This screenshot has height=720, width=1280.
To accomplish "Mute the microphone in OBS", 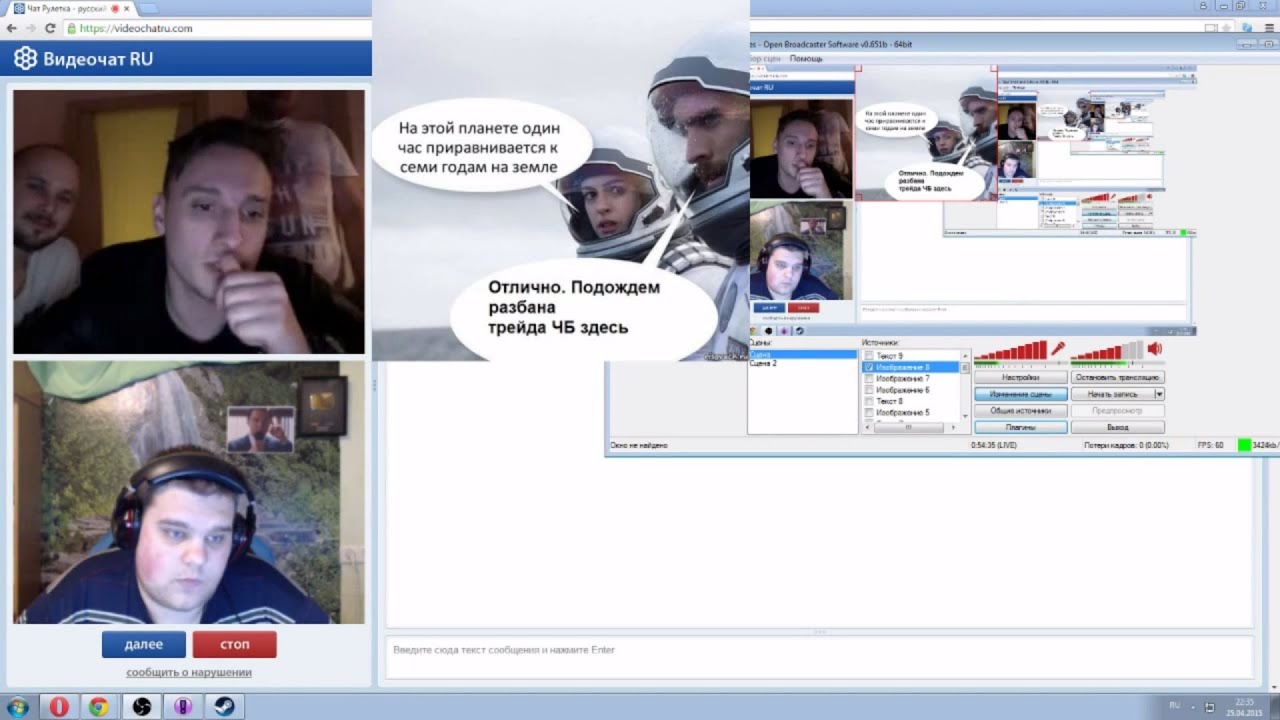I will point(1057,349).
